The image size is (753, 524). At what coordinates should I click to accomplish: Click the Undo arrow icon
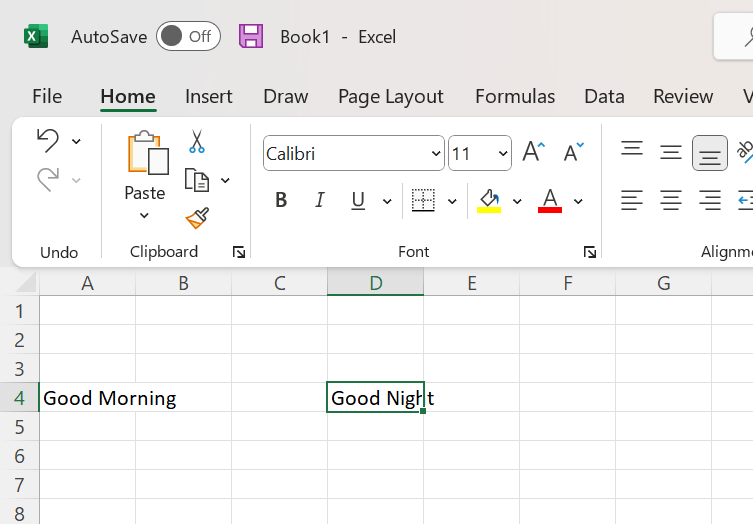point(47,140)
